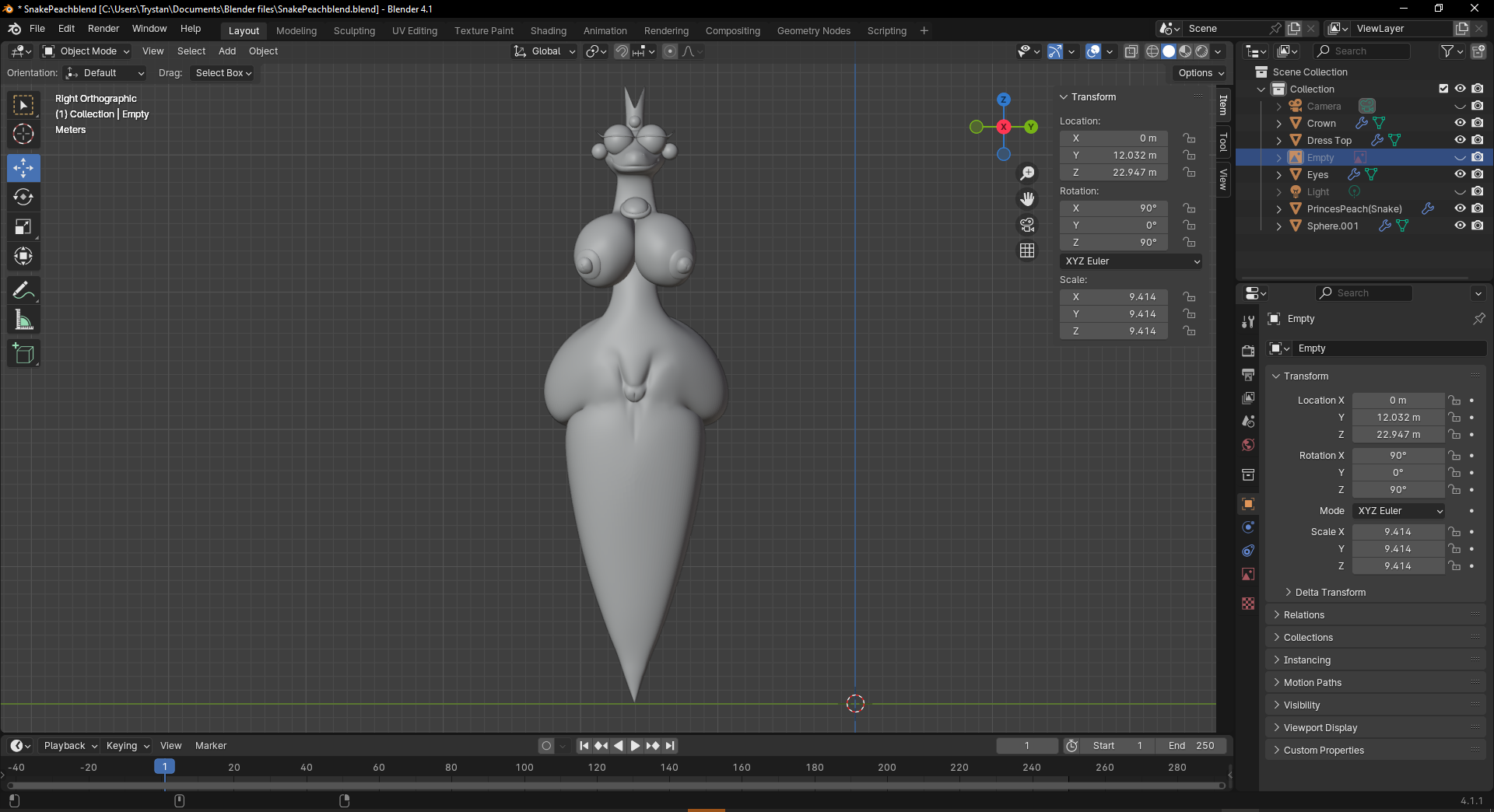The width and height of the screenshot is (1494, 812).
Task: Select the Measure tool
Action: pos(23,320)
